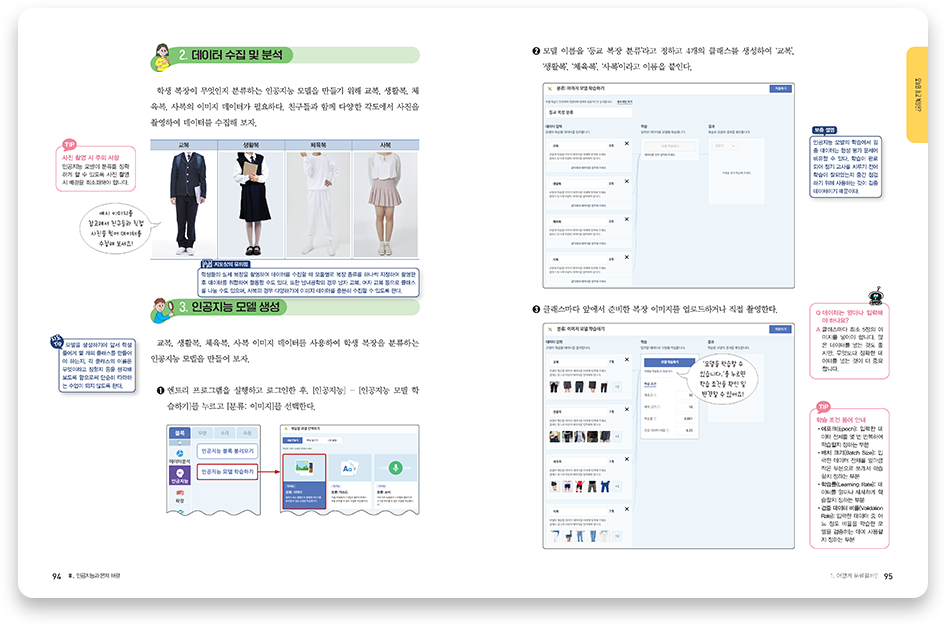Switch to the 소리 tab in block panel
946x626 pixels.
click(x=224, y=433)
